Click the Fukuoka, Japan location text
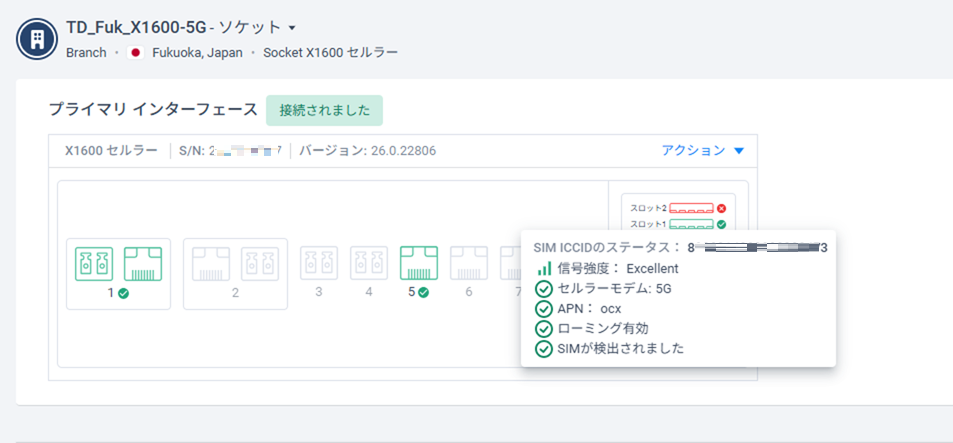Screen dimensions: 953x443 (x=198, y=53)
